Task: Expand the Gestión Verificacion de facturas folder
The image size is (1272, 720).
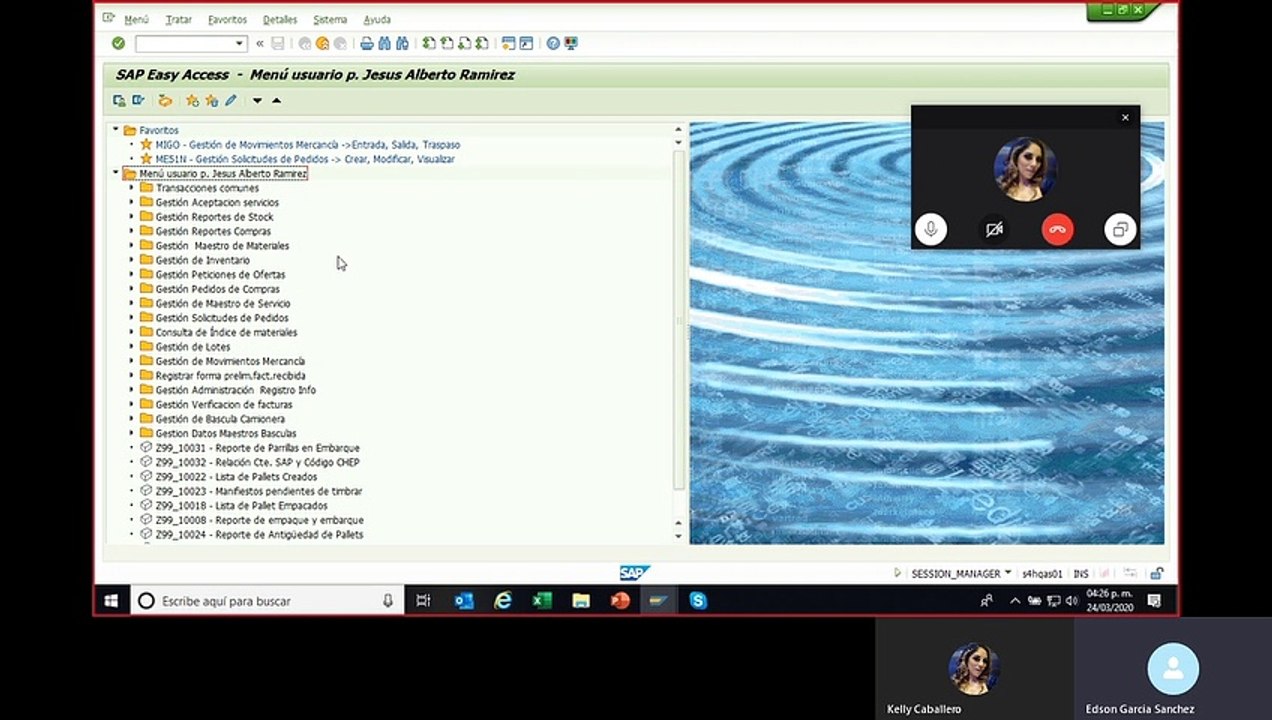Action: click(131, 405)
